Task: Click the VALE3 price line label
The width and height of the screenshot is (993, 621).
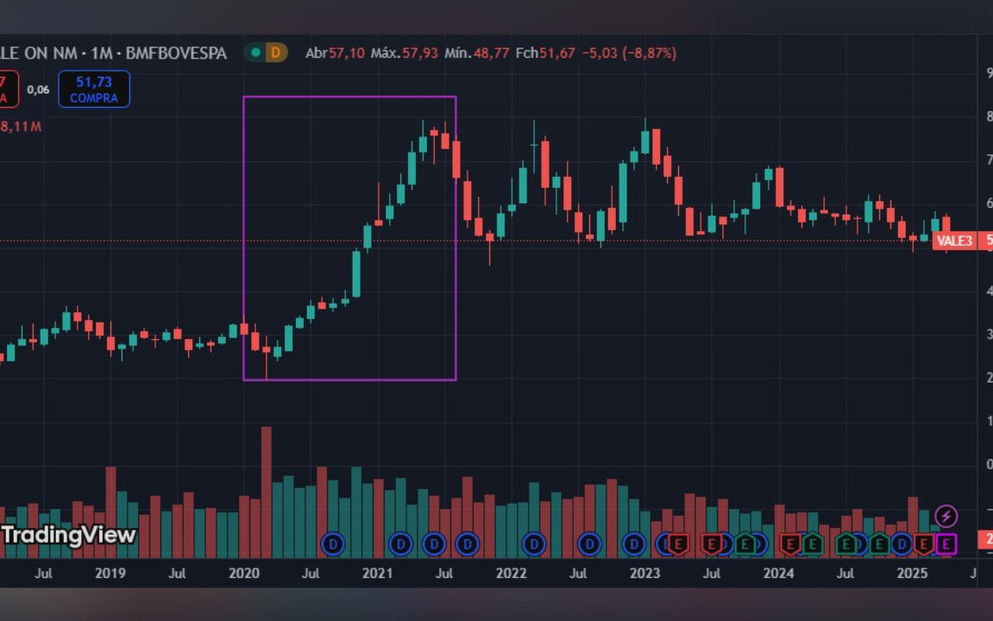Action: [x=953, y=241]
